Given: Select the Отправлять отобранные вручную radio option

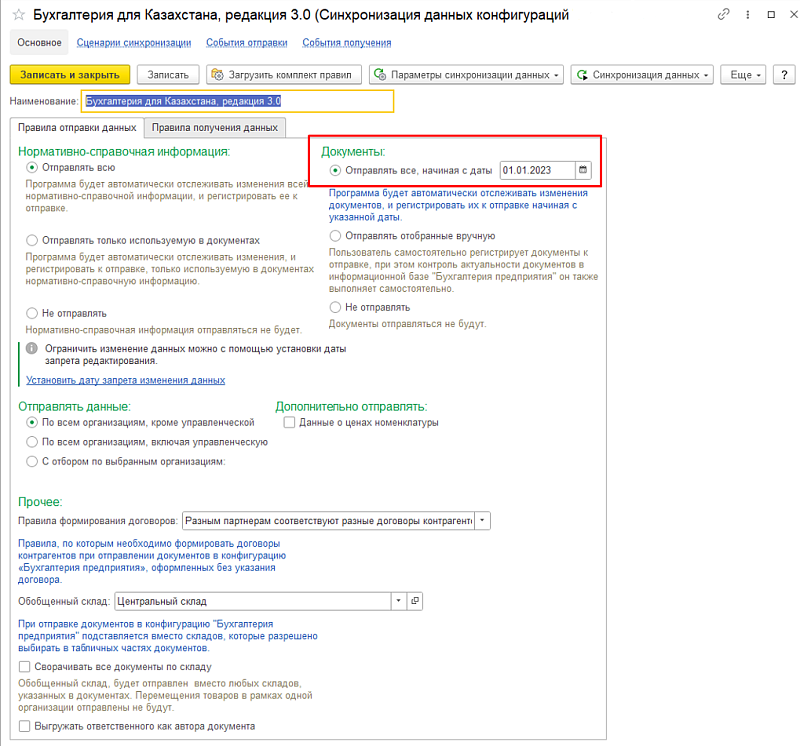Looking at the screenshot, I should click(335, 236).
